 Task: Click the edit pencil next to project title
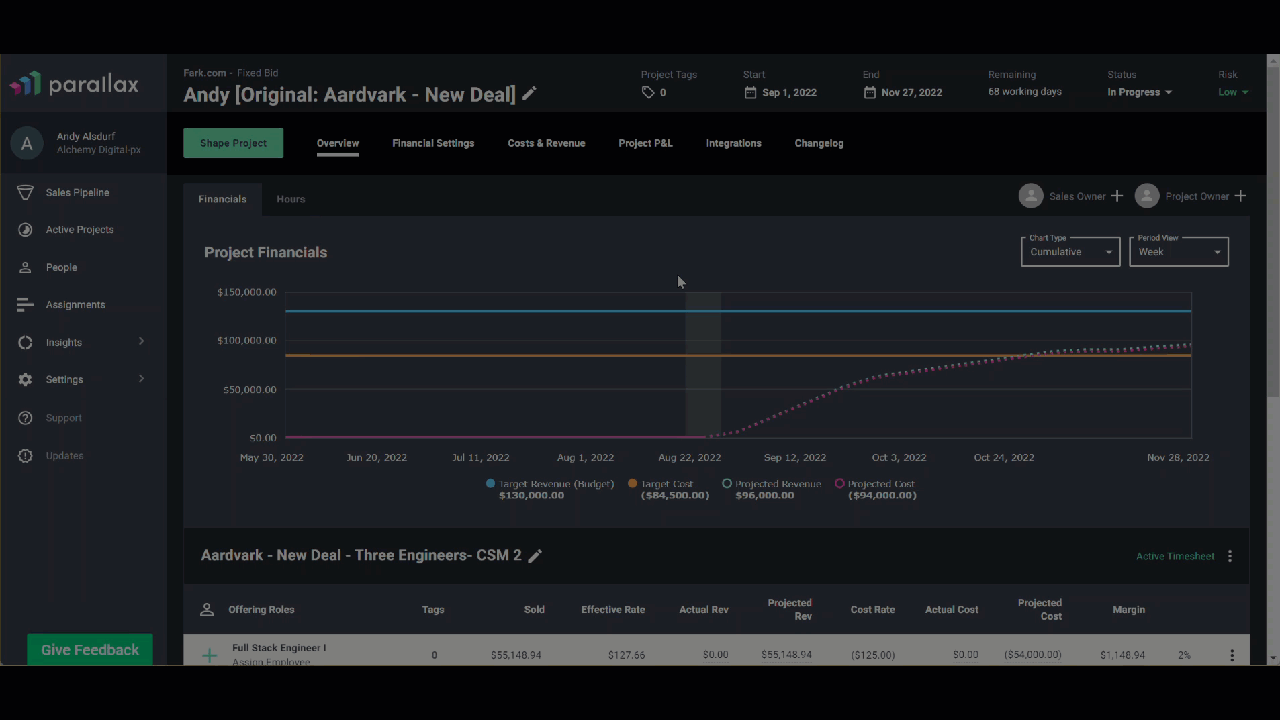pyautogui.click(x=528, y=94)
